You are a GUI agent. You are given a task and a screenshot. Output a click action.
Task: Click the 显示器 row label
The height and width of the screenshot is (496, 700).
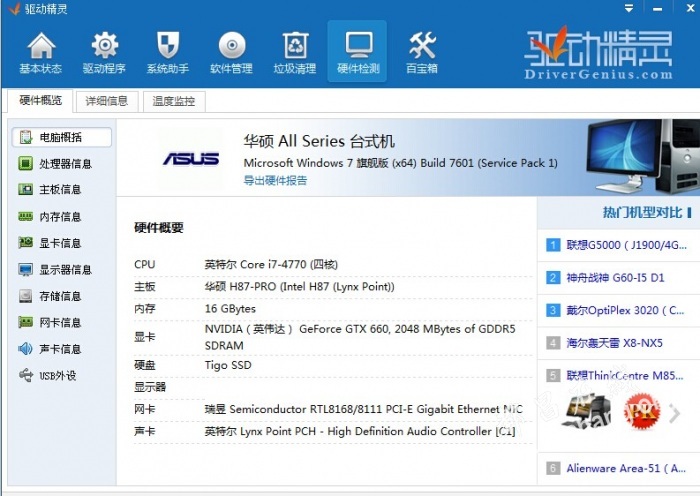point(150,387)
